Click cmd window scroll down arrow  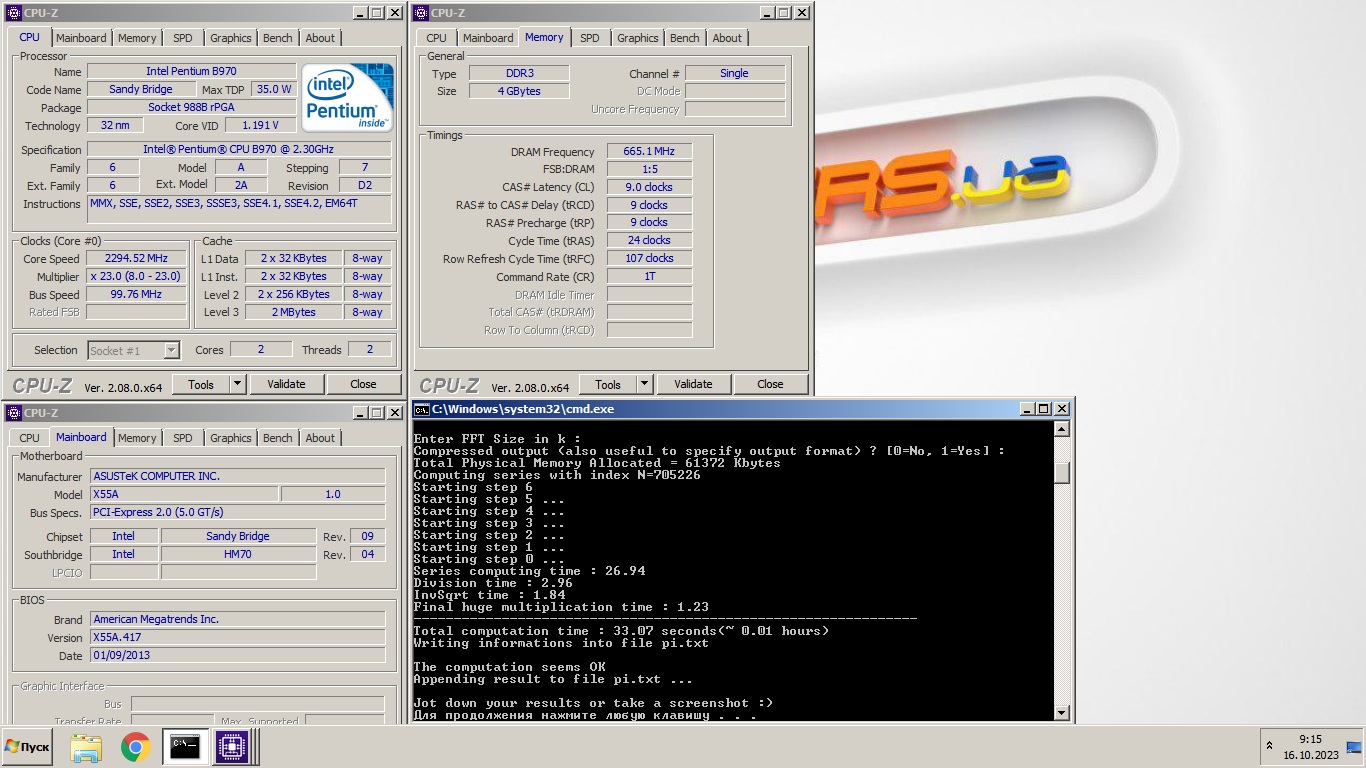1062,712
